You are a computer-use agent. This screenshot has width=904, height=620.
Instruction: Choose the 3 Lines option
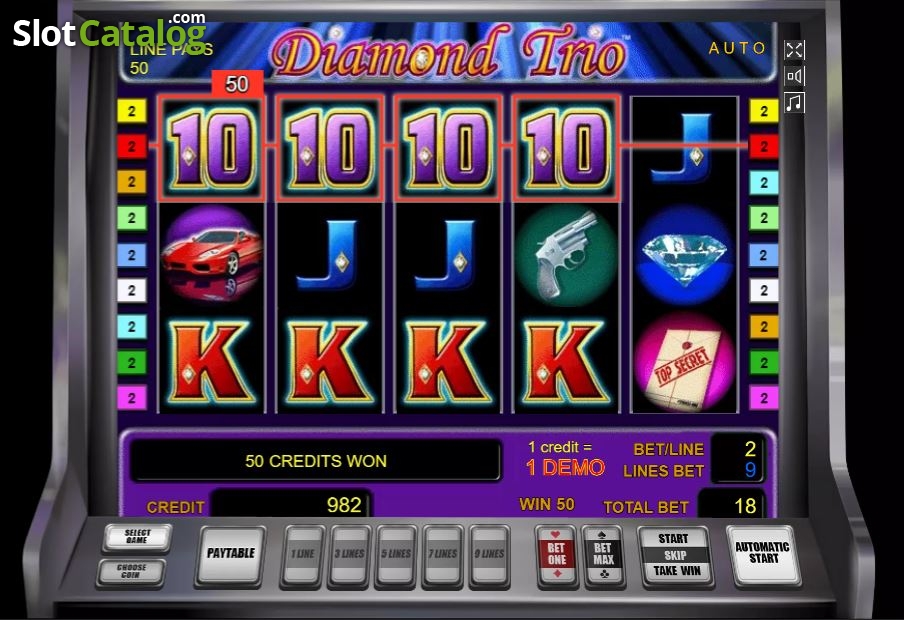tap(349, 555)
